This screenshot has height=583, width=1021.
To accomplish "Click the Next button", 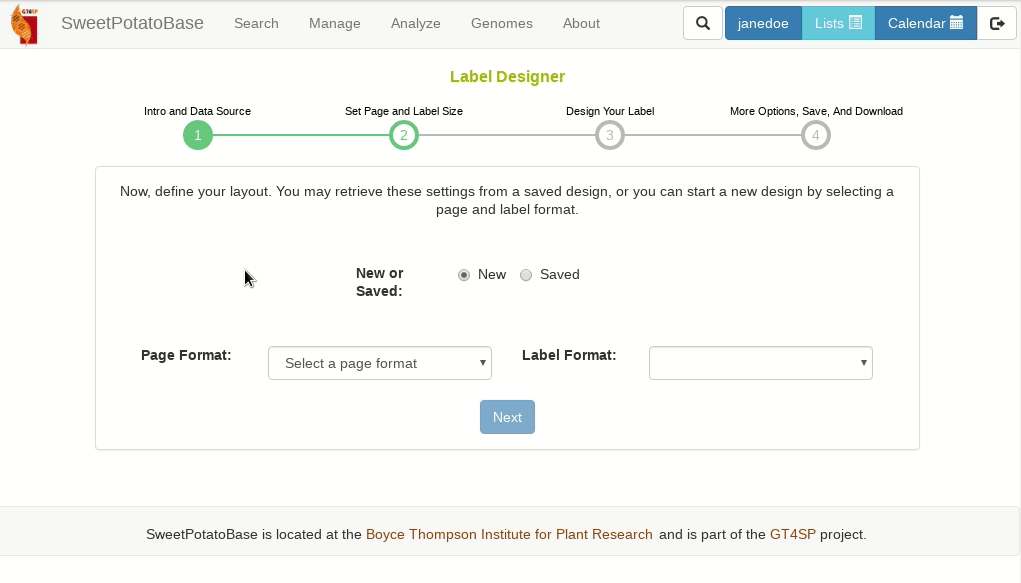I will click(507, 417).
